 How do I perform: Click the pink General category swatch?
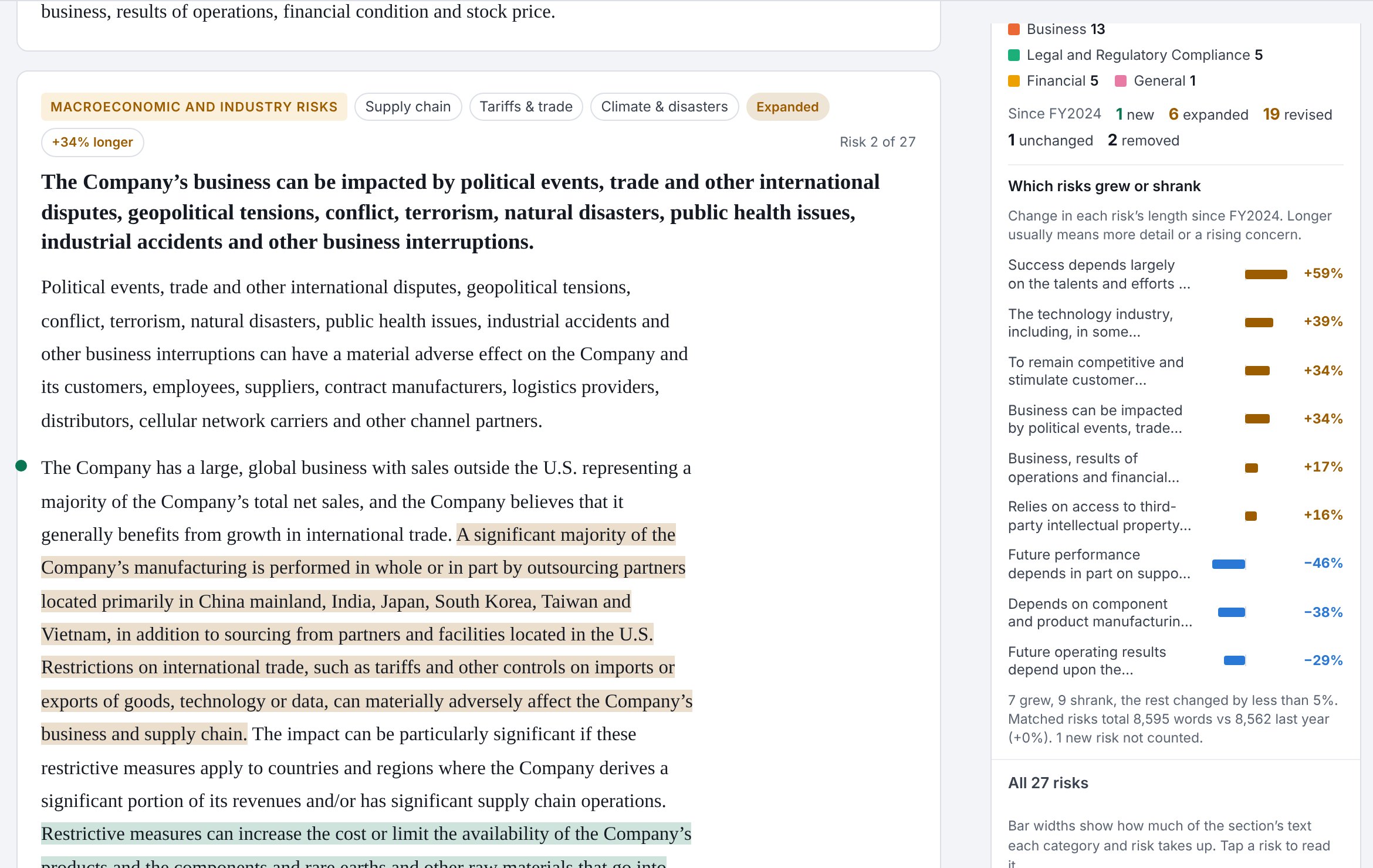[x=1120, y=81]
